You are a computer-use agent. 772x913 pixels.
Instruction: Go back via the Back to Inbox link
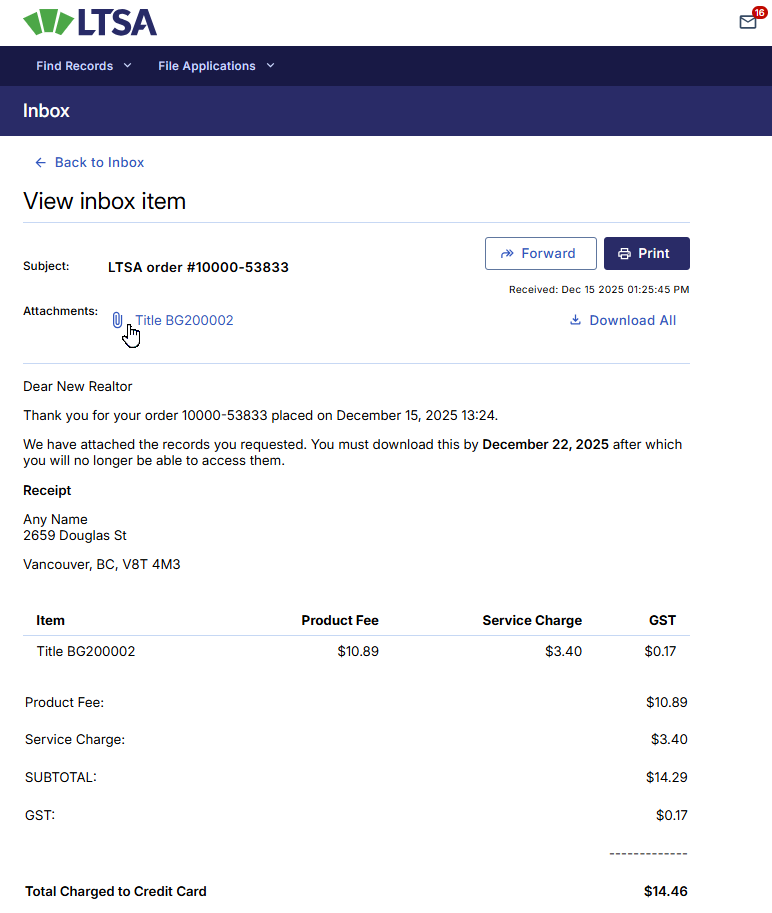(99, 162)
